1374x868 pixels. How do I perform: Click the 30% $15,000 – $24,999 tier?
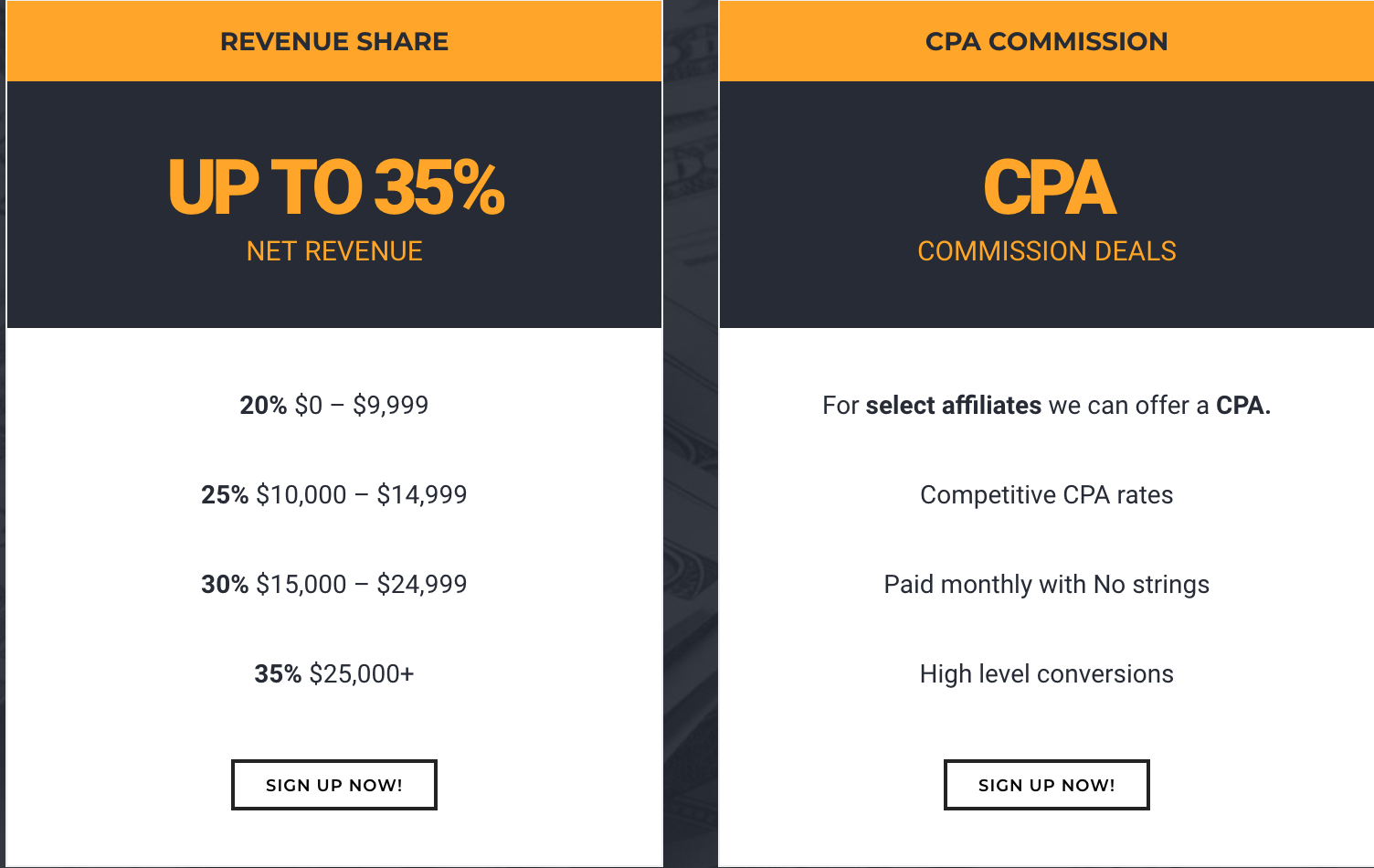coord(334,584)
